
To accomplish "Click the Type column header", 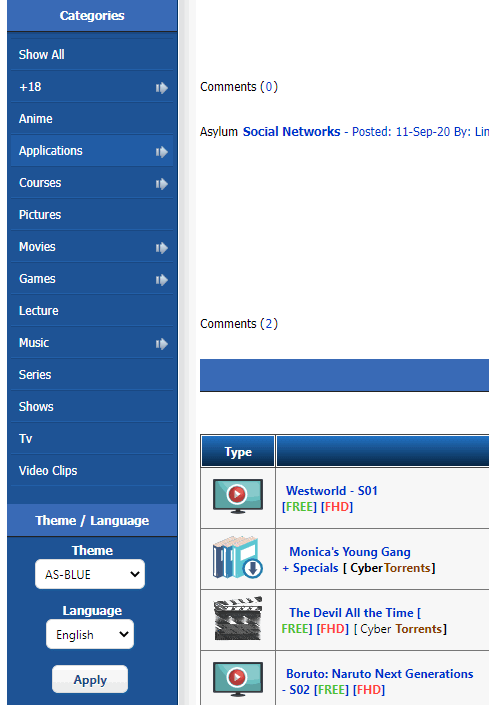I will (x=238, y=451).
